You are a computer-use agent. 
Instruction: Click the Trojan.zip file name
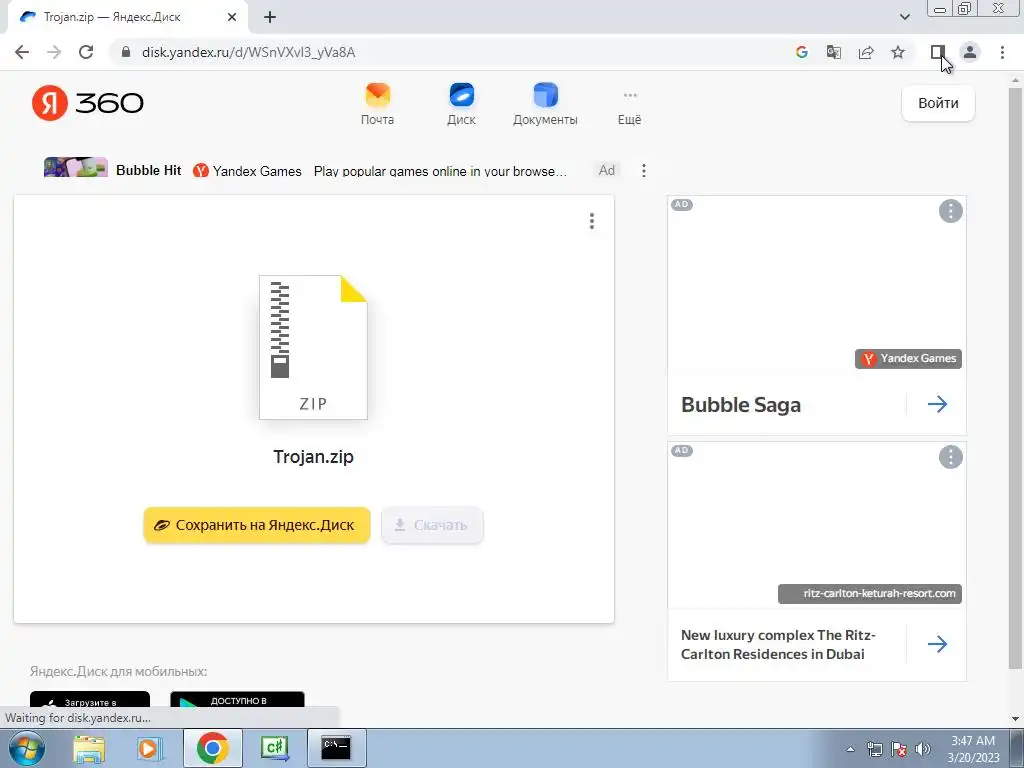tap(313, 456)
